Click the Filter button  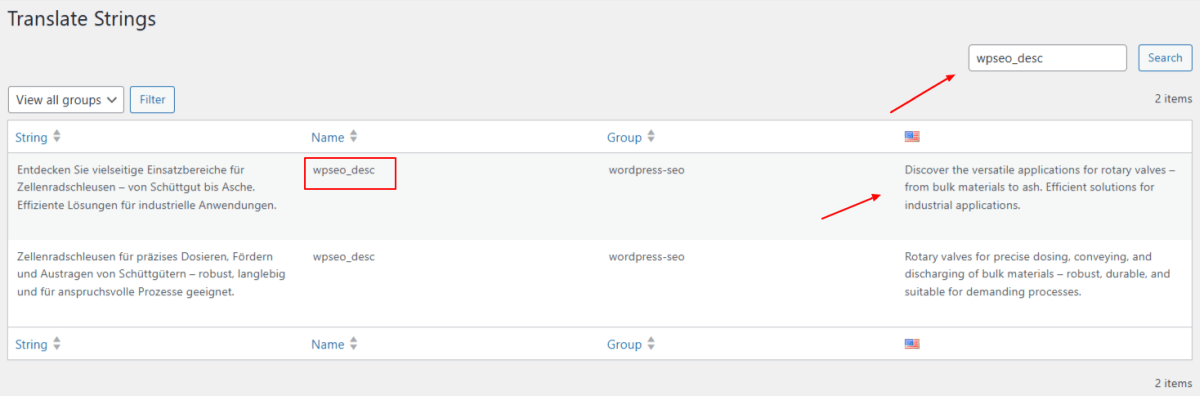152,100
